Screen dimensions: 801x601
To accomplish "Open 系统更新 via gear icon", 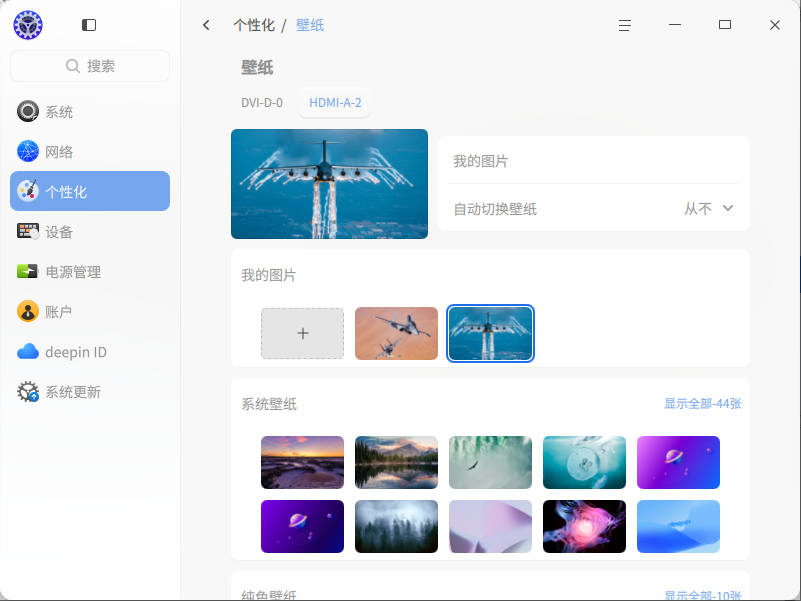I will (x=28, y=392).
